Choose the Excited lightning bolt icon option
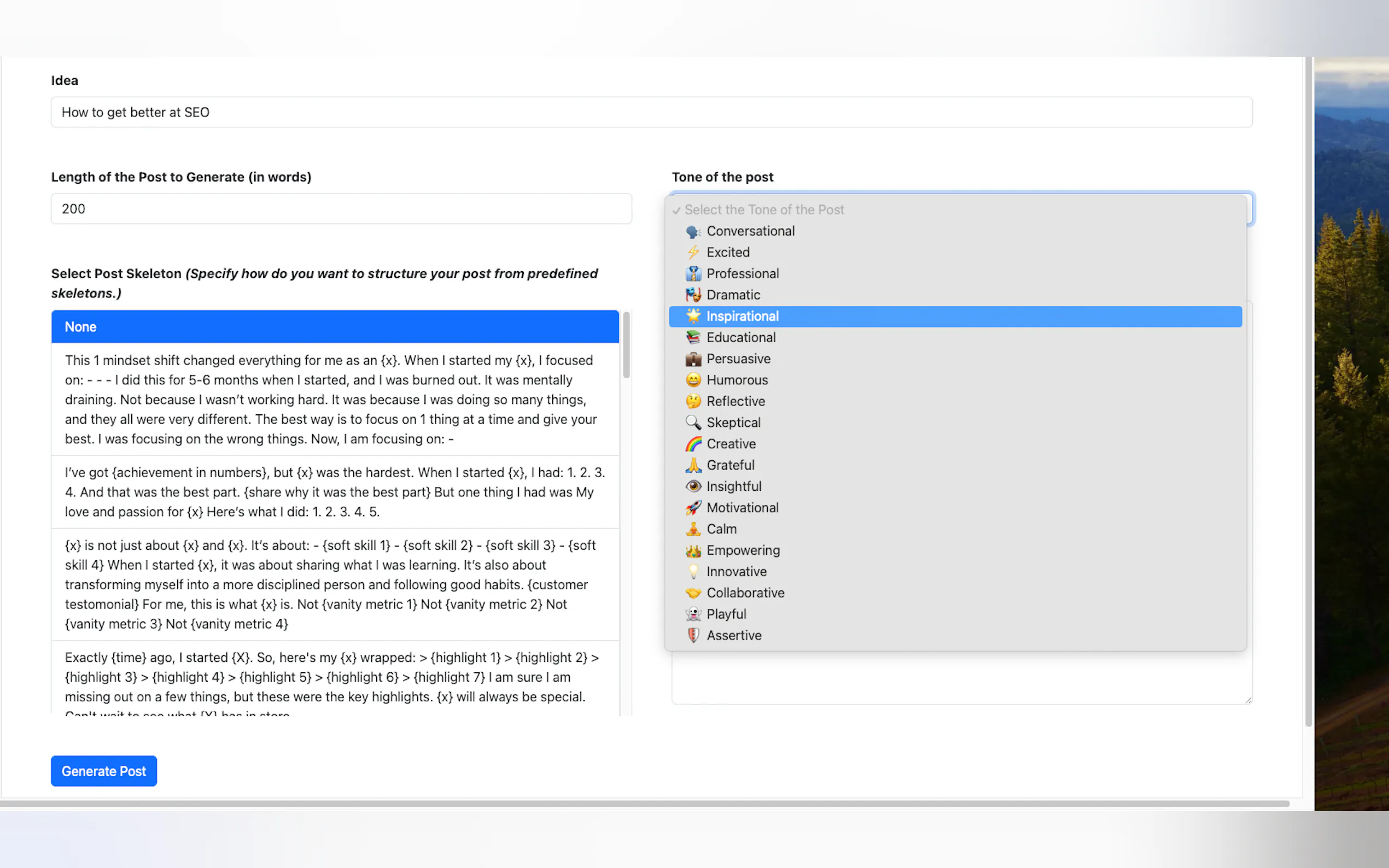 (693, 252)
